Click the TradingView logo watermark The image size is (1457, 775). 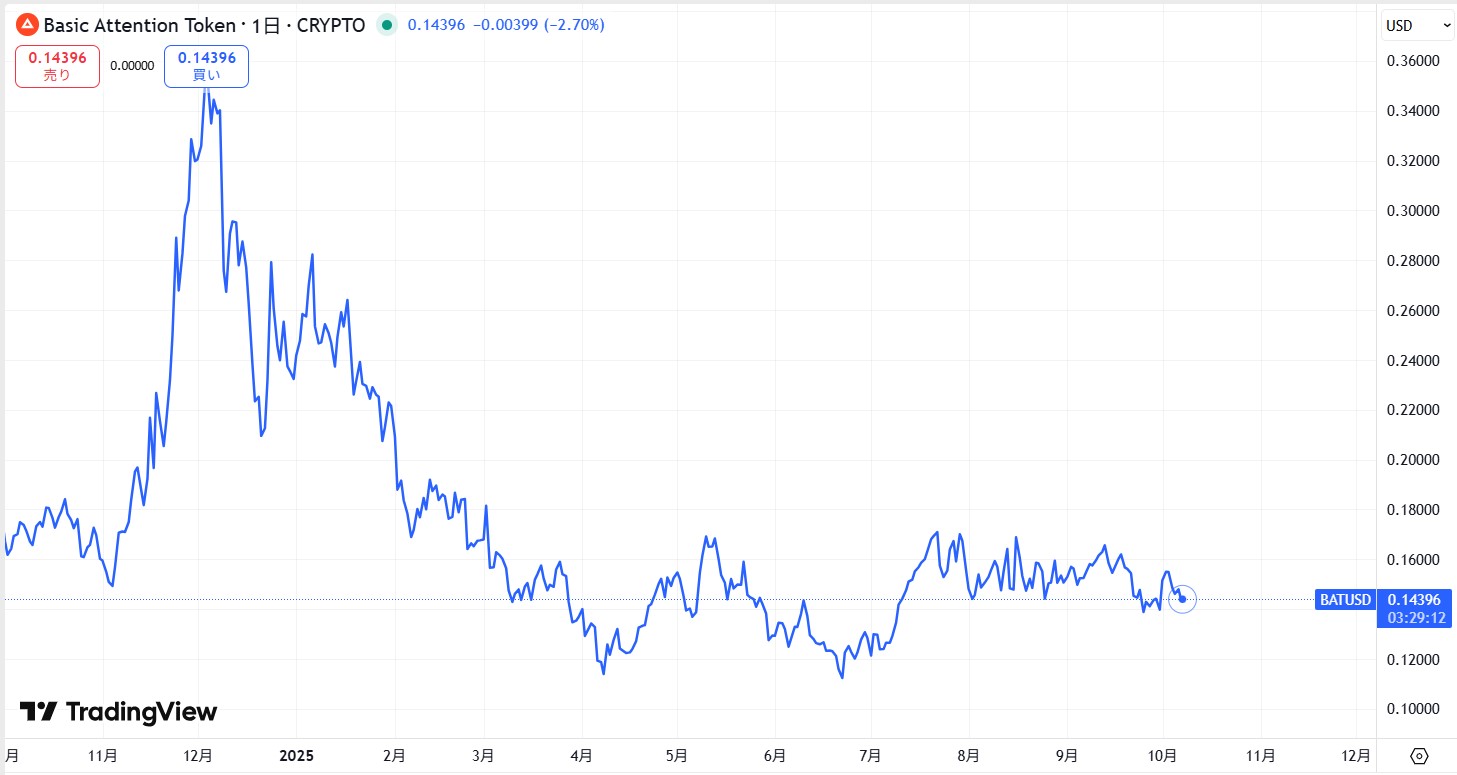coord(119,712)
